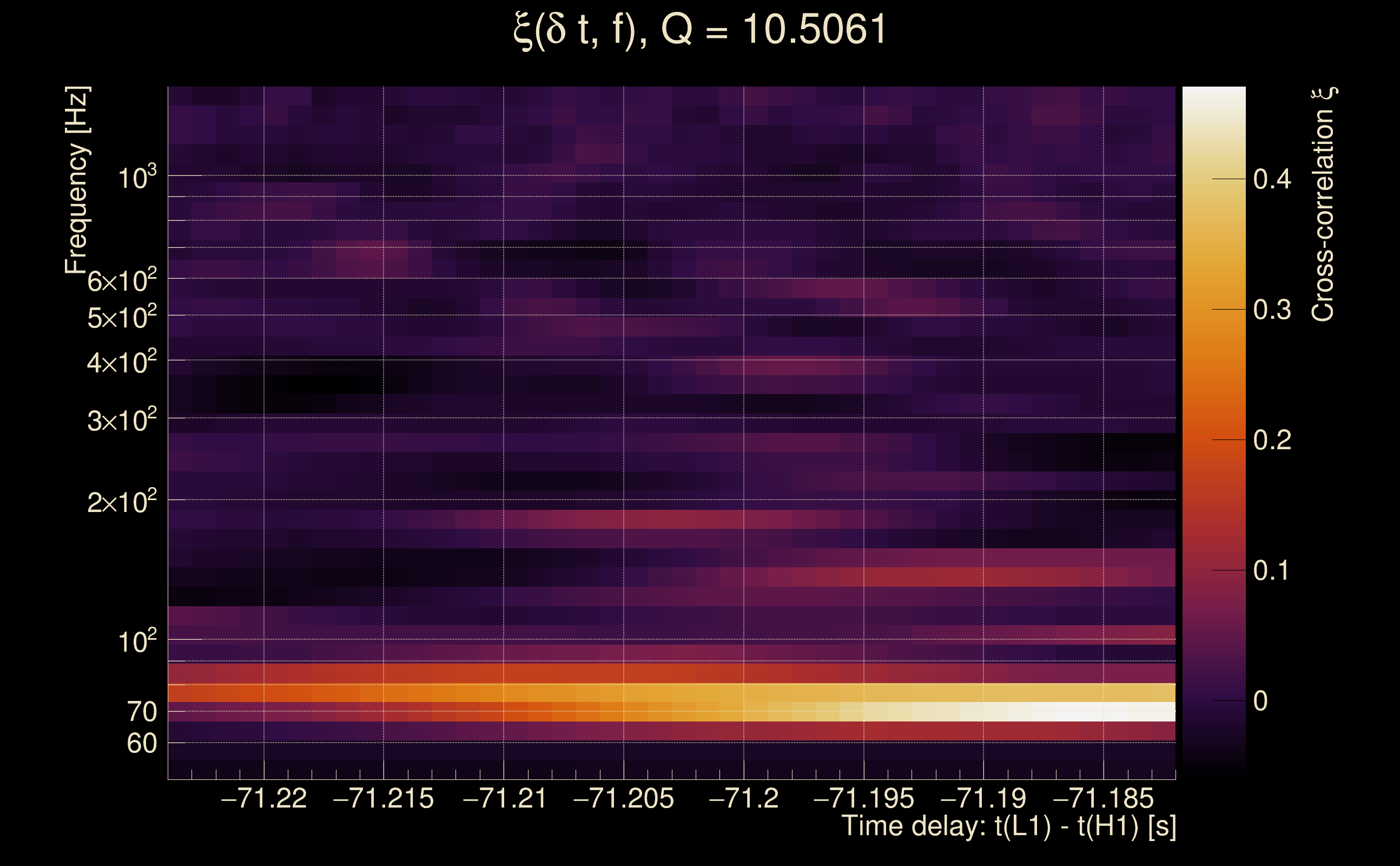Viewport: 1400px width, 866px height.
Task: Click the 0.4 tick on the colorbar
Action: click(1272, 179)
